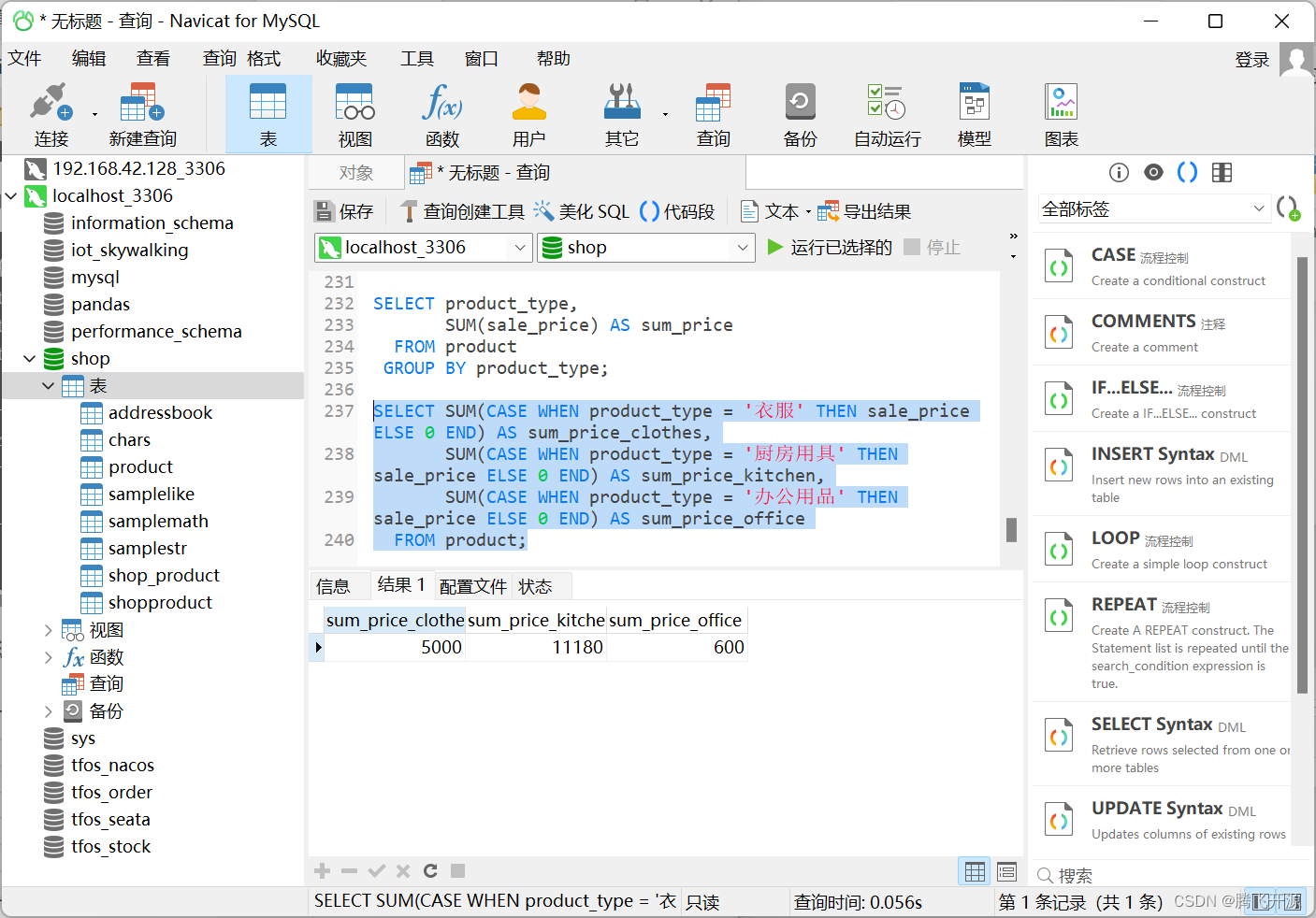Switch to the Info (信息) result tab
This screenshot has width=1316, height=918.
tap(333, 586)
